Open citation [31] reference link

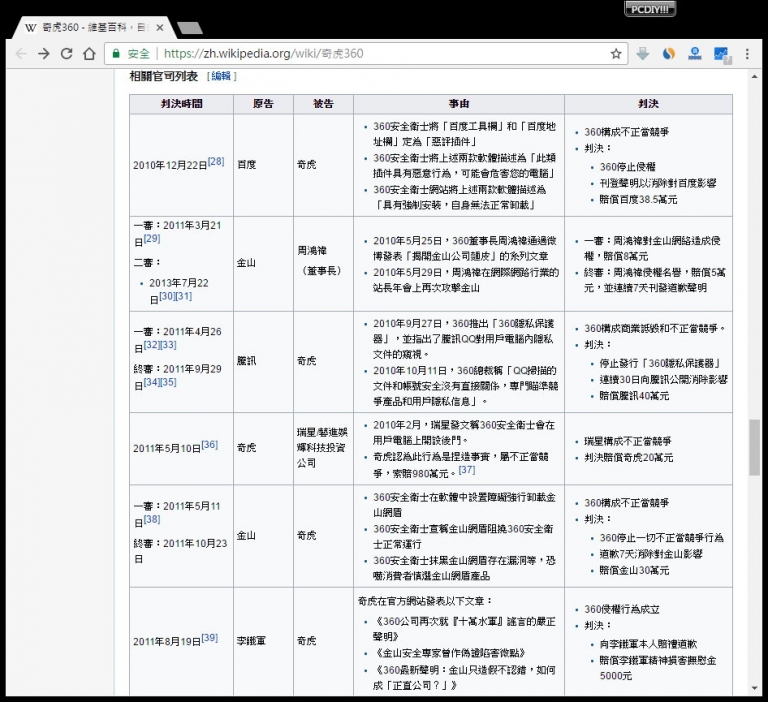(x=184, y=296)
